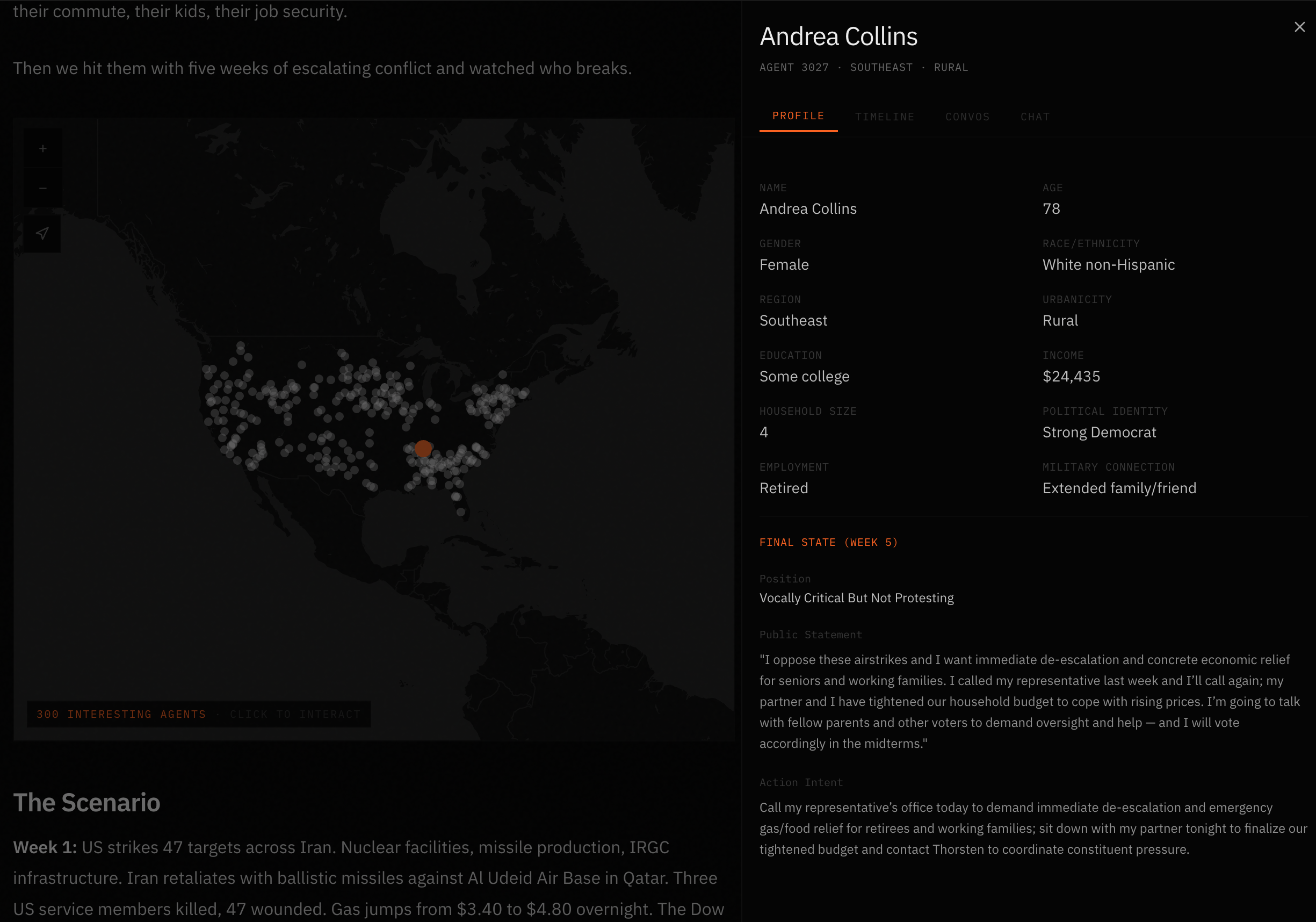Click the Andrea Collins name heading
This screenshot has height=922, width=1316.
(838, 35)
